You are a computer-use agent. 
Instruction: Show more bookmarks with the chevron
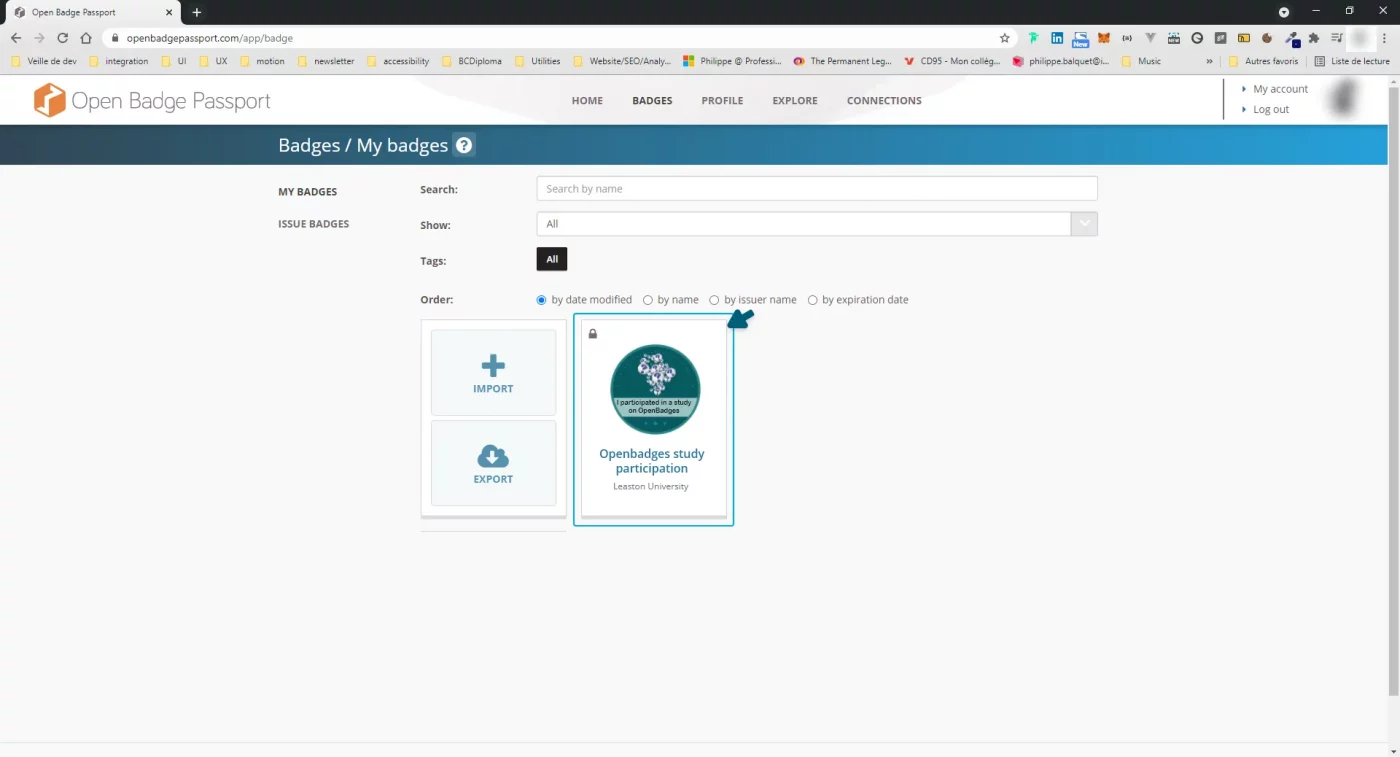tap(1209, 61)
